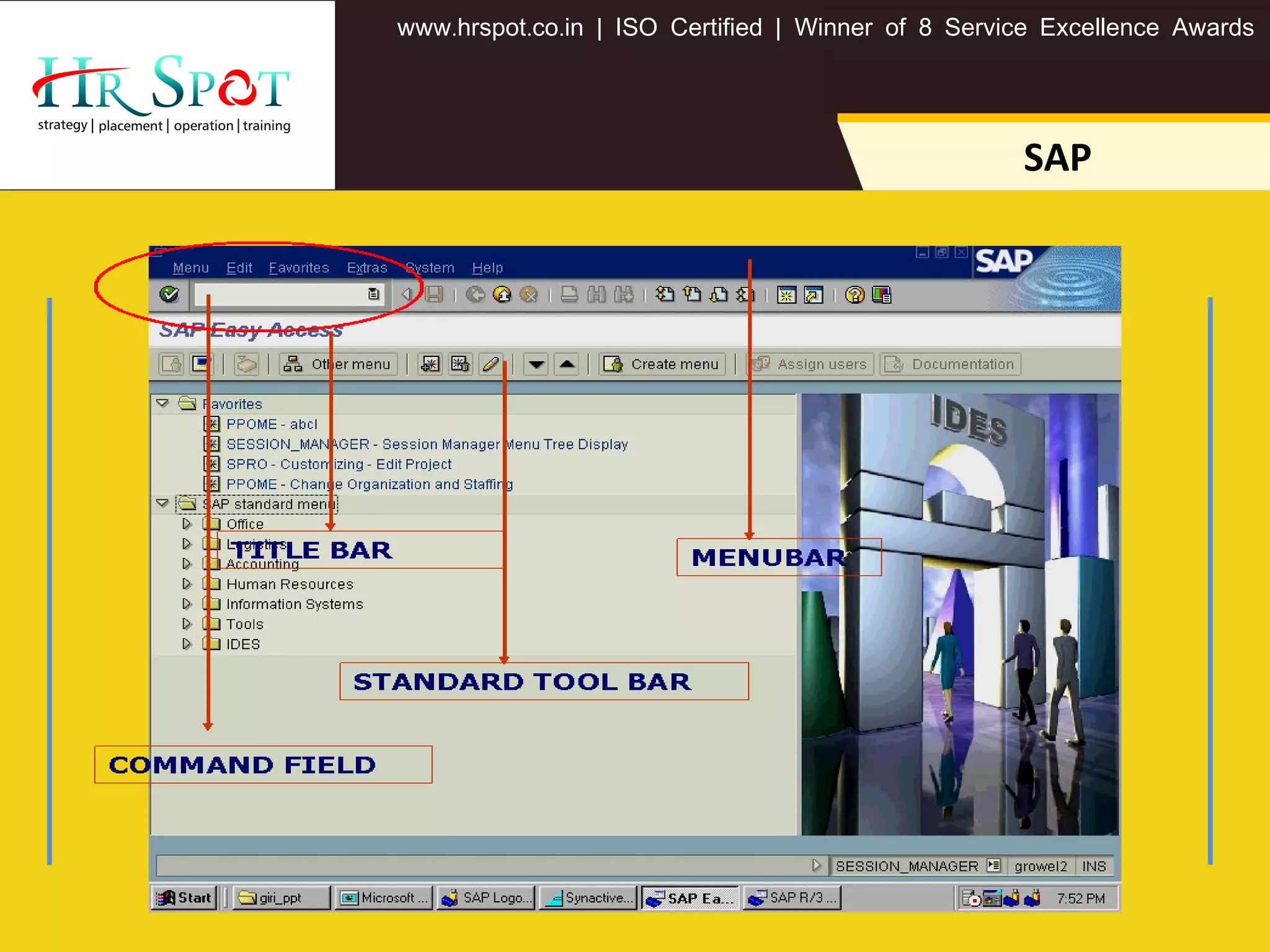Go to First page icon
1270x952 pixels.
665,294
